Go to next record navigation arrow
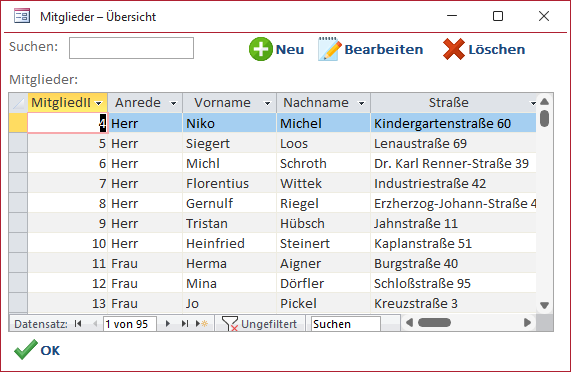The height and width of the screenshot is (372, 571). click(168, 324)
